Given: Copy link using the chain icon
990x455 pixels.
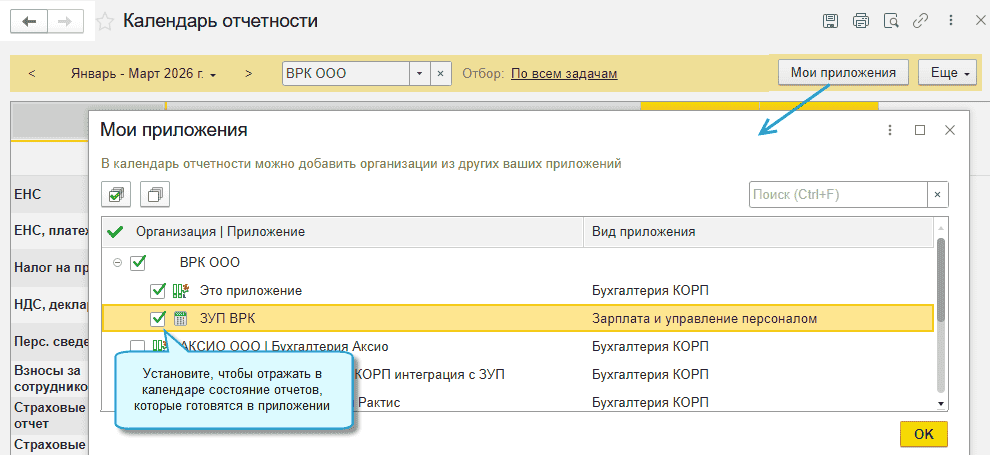Looking at the screenshot, I should (x=919, y=20).
